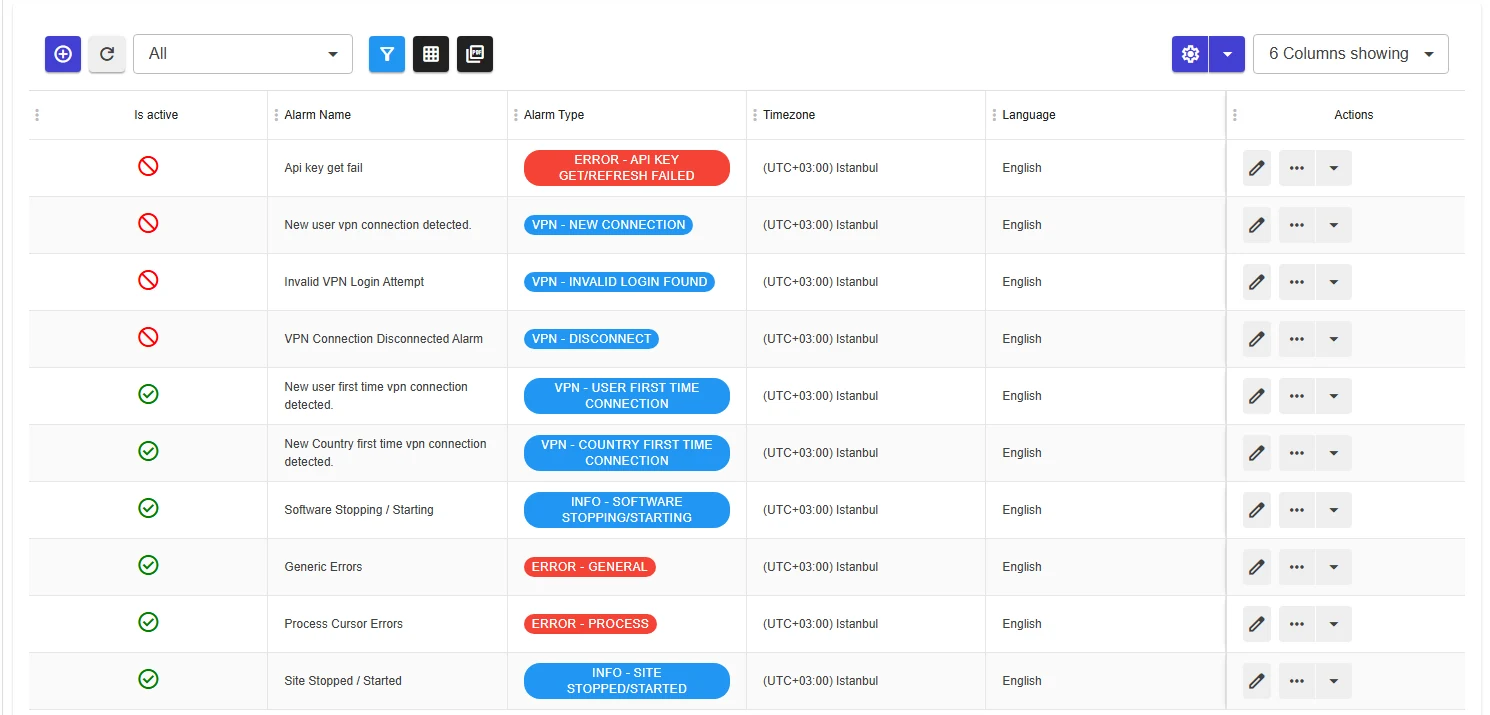The image size is (1490, 715).
Task: Expand the '6 Columns showing' dropdown
Action: point(1351,54)
